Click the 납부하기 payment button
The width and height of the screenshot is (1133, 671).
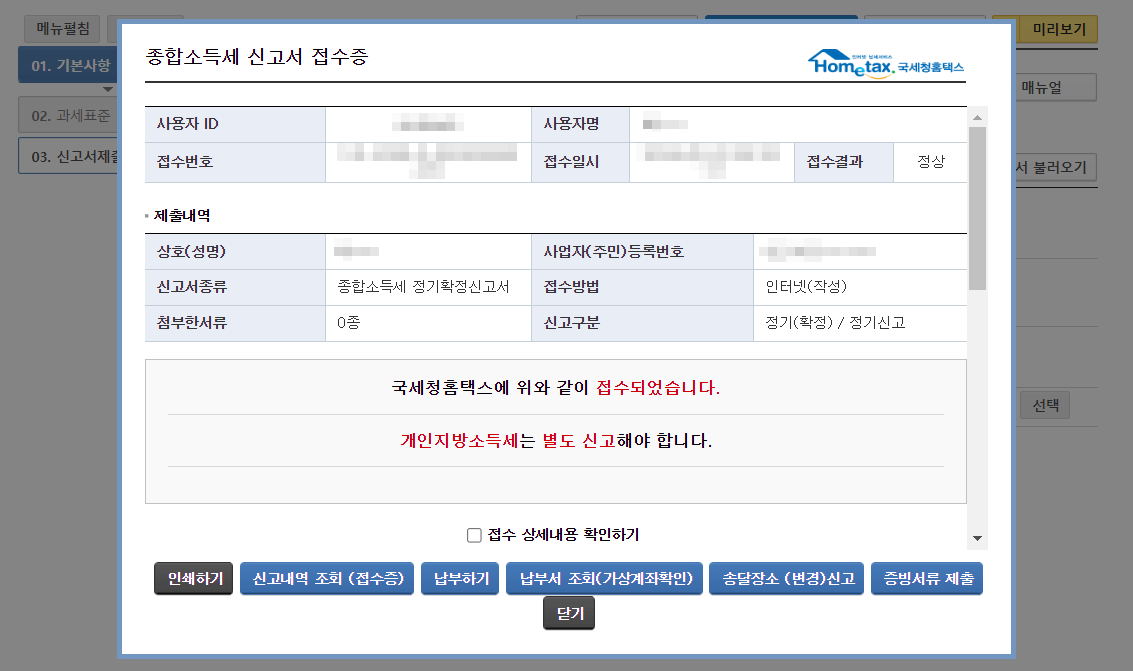click(459, 578)
